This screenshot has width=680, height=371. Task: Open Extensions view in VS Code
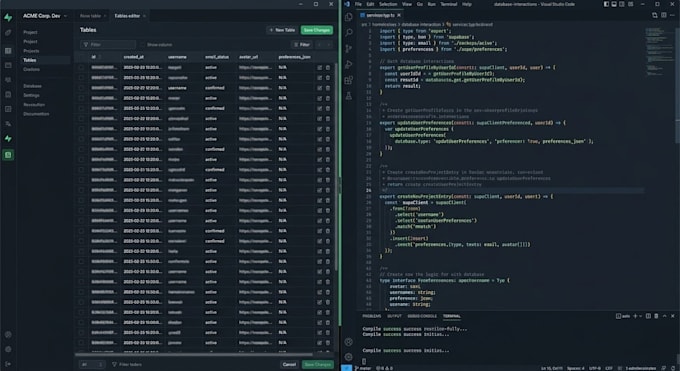click(x=349, y=80)
